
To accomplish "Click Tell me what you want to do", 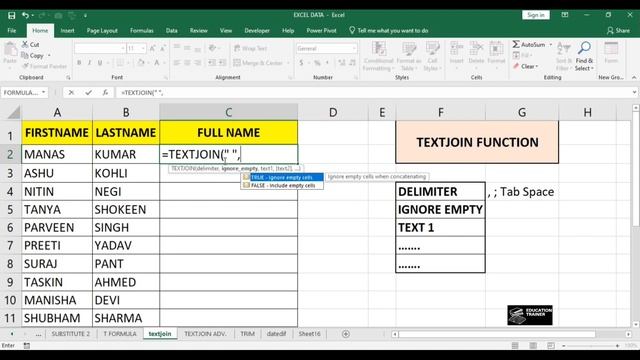I will pyautogui.click(x=393, y=30).
